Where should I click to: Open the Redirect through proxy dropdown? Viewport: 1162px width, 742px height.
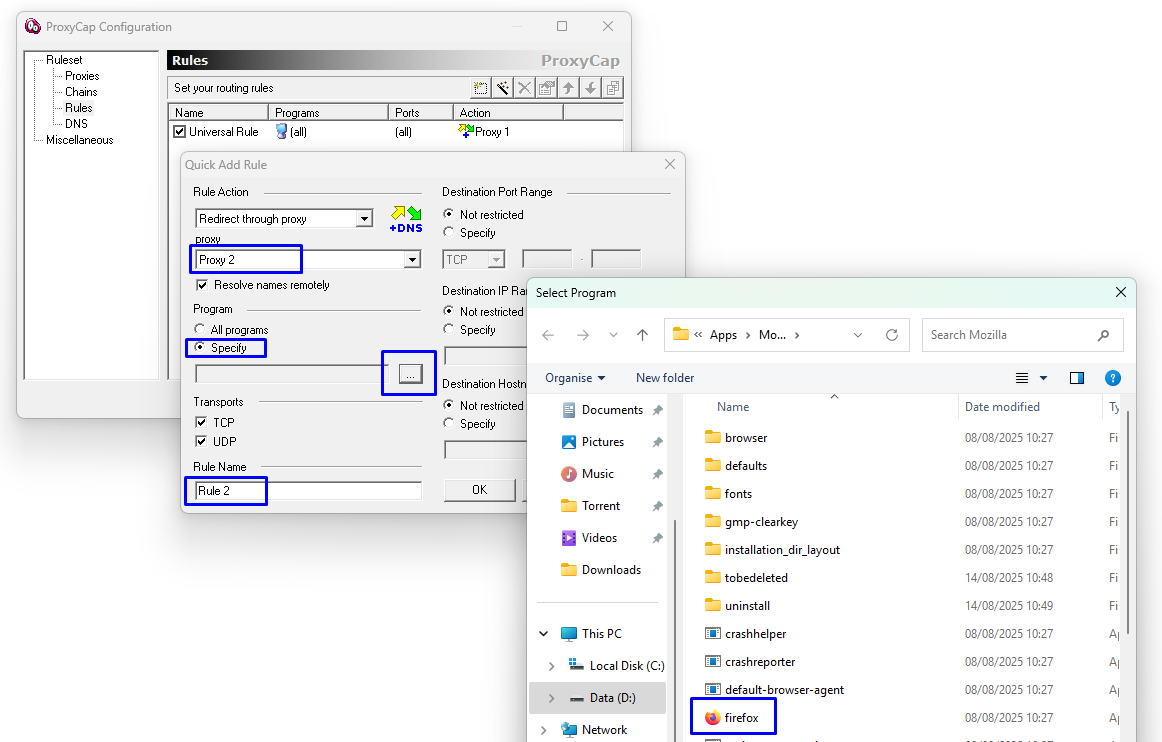(x=364, y=219)
